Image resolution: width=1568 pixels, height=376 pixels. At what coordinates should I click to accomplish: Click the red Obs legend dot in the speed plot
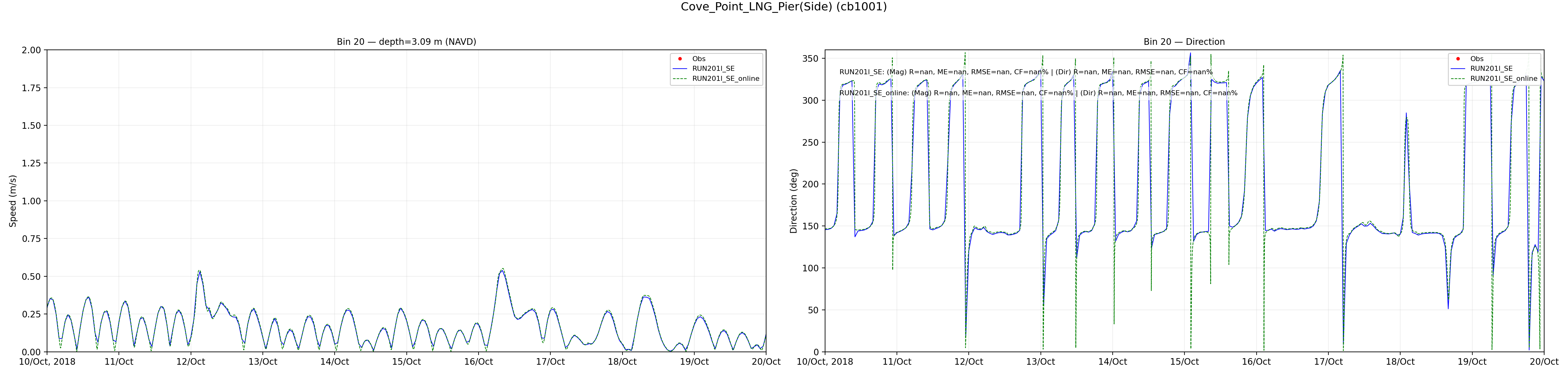click(680, 59)
